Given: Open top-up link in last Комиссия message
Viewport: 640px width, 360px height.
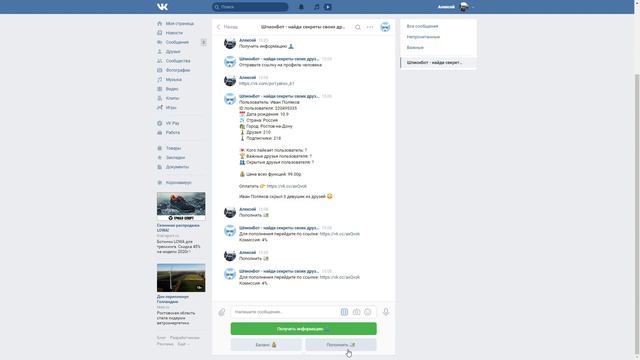Looking at the screenshot, I should (340, 277).
